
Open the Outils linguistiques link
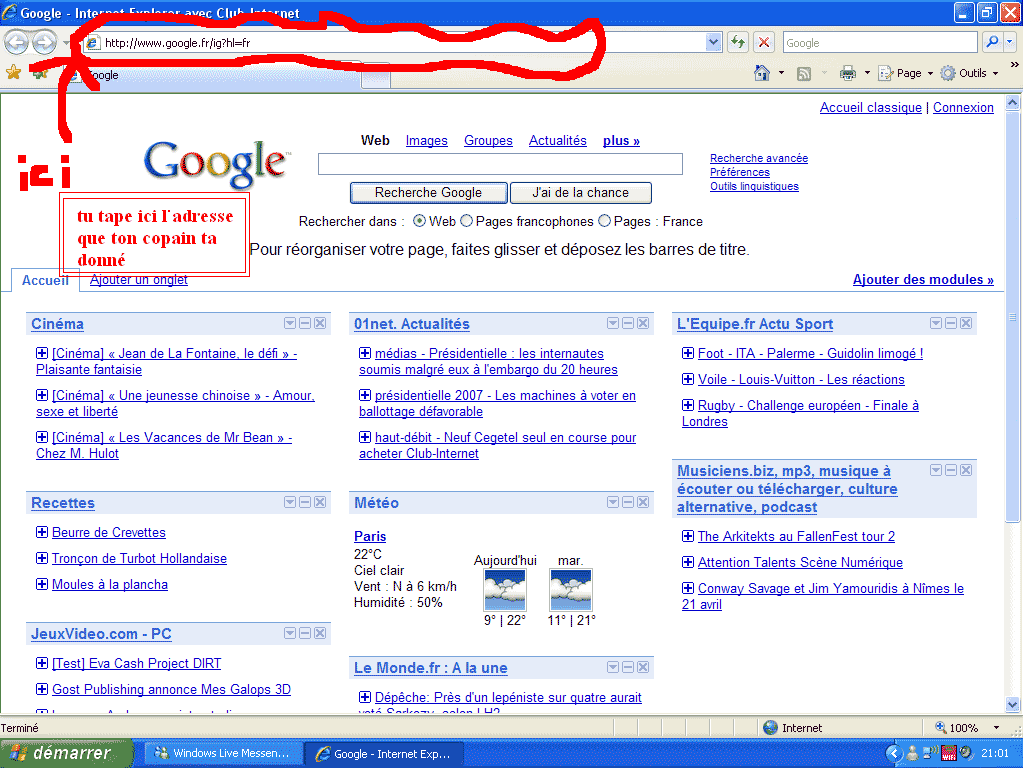pyautogui.click(x=754, y=186)
